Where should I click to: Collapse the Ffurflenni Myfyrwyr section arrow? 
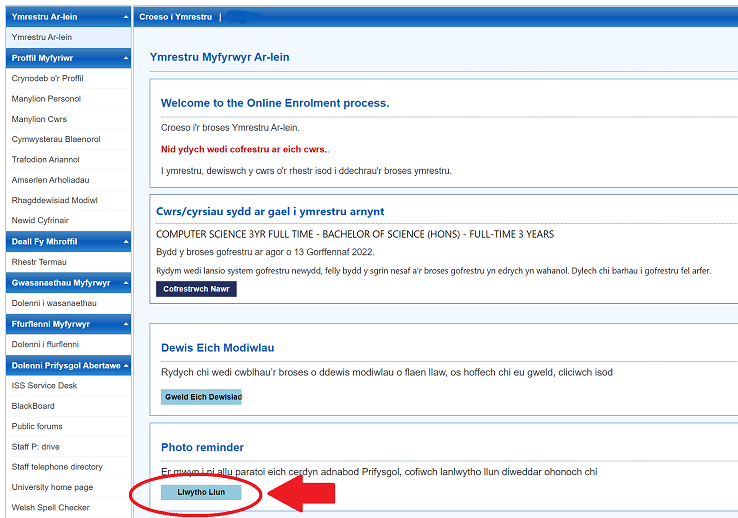(x=125, y=324)
